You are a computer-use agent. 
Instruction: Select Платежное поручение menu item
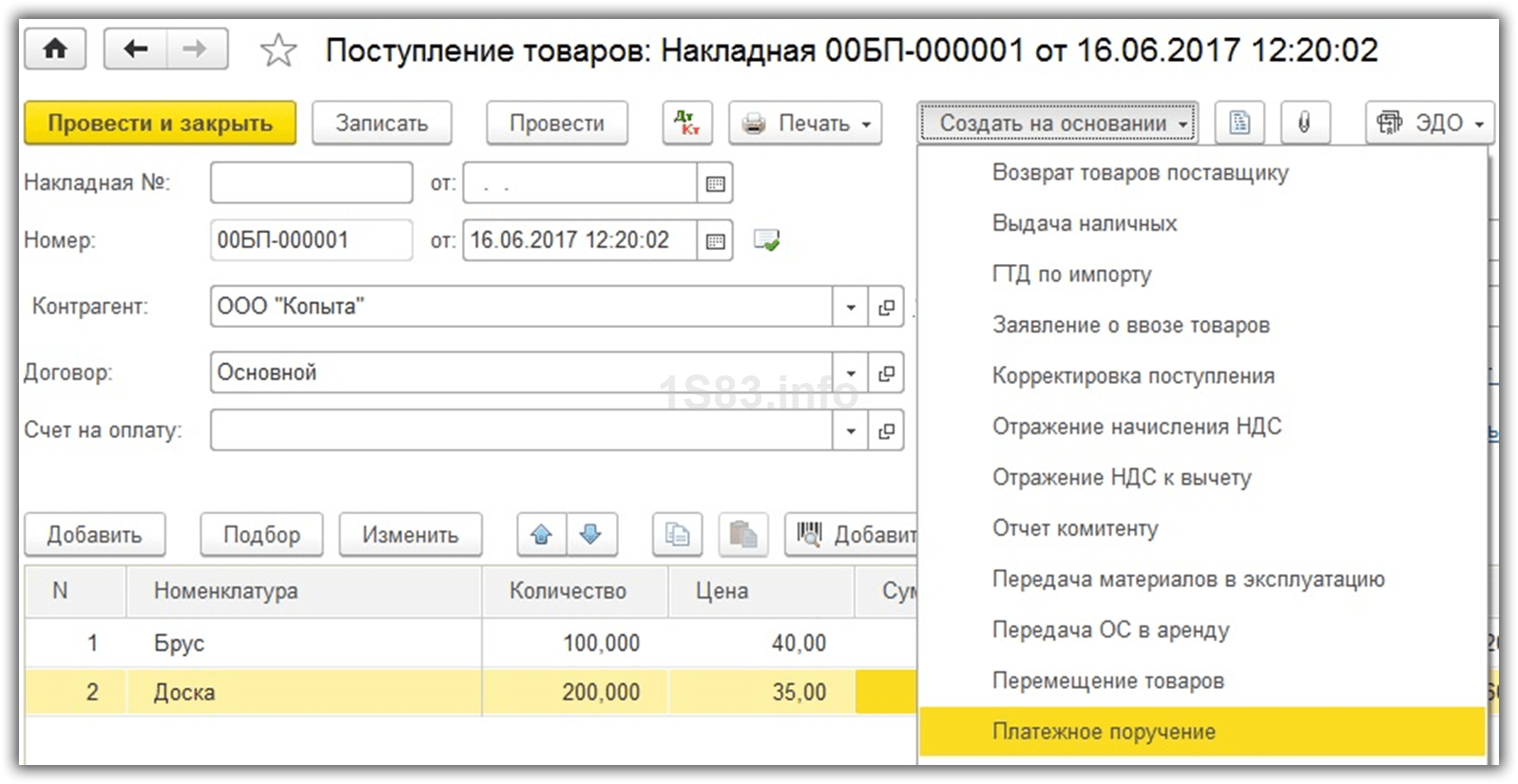tap(1104, 732)
